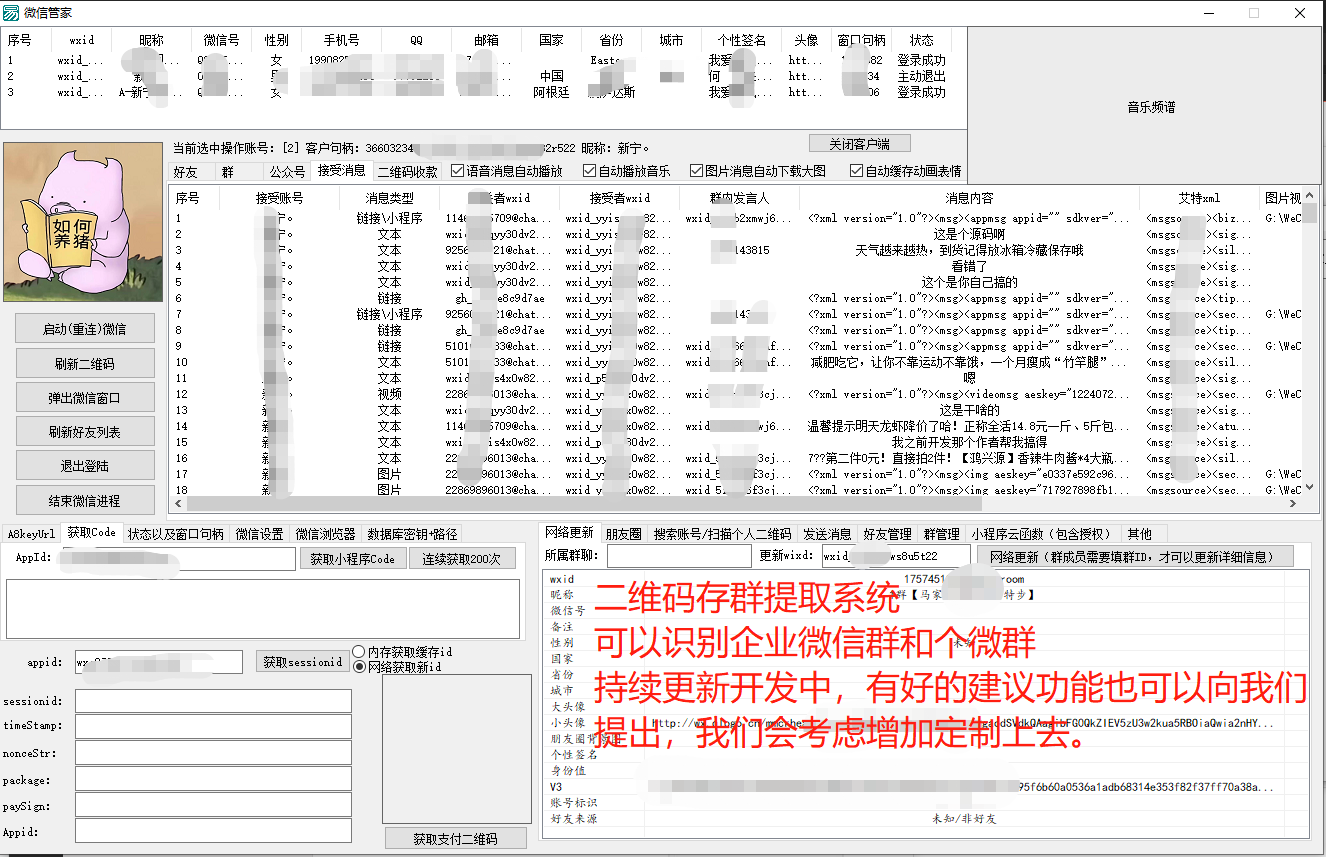Open the 群管理 tab

pos(941,534)
